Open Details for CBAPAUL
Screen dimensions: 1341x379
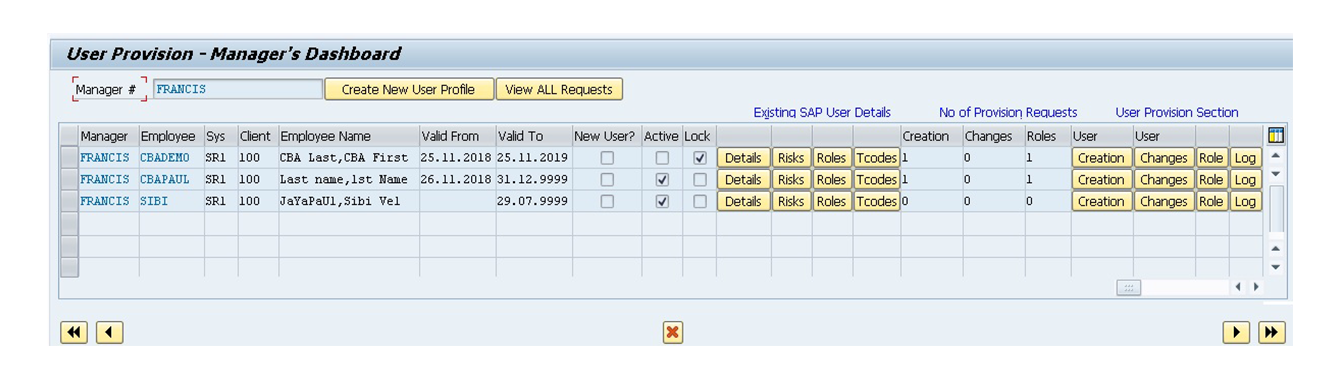point(743,180)
